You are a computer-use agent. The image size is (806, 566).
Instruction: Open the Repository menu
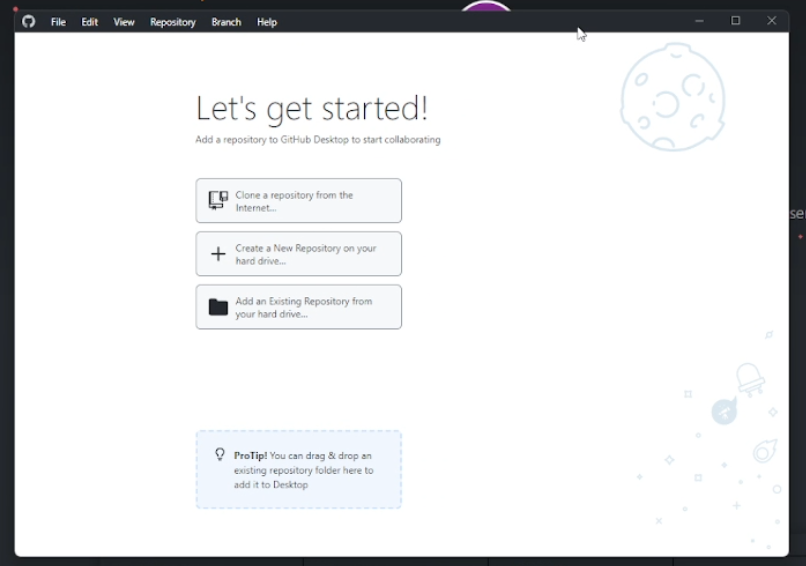(173, 22)
